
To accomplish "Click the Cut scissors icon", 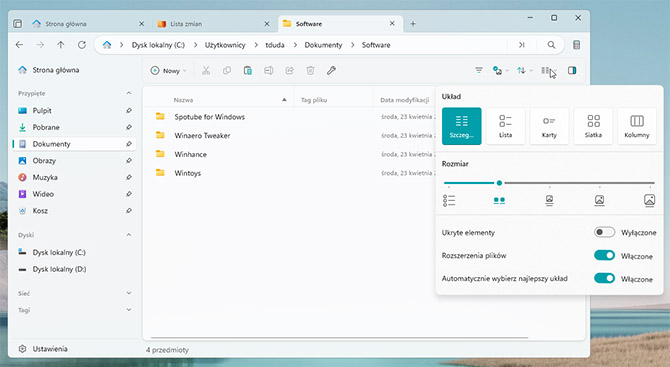I will (206, 70).
